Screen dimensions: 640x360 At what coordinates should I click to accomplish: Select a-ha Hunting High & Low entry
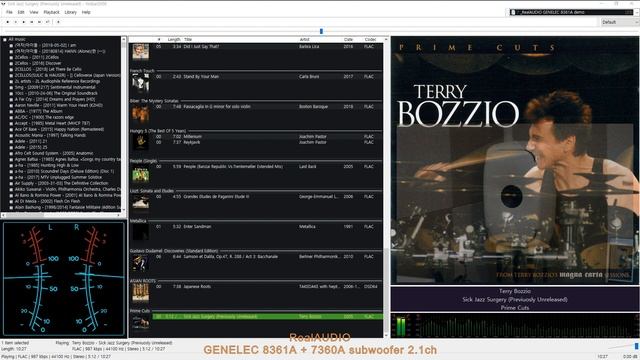pyautogui.click(x=47, y=165)
